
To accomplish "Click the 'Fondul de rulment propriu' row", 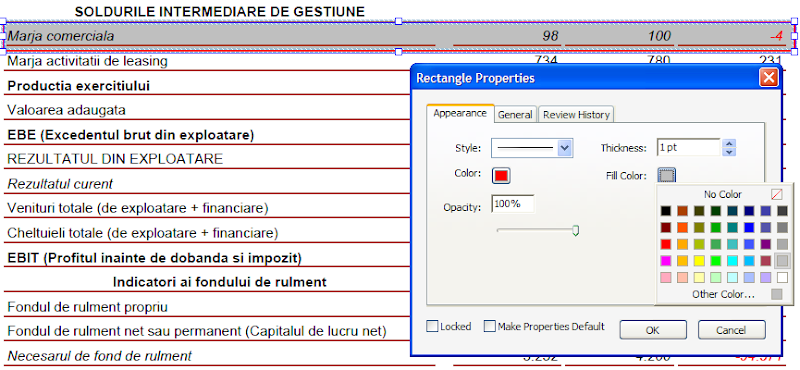I will point(88,307).
